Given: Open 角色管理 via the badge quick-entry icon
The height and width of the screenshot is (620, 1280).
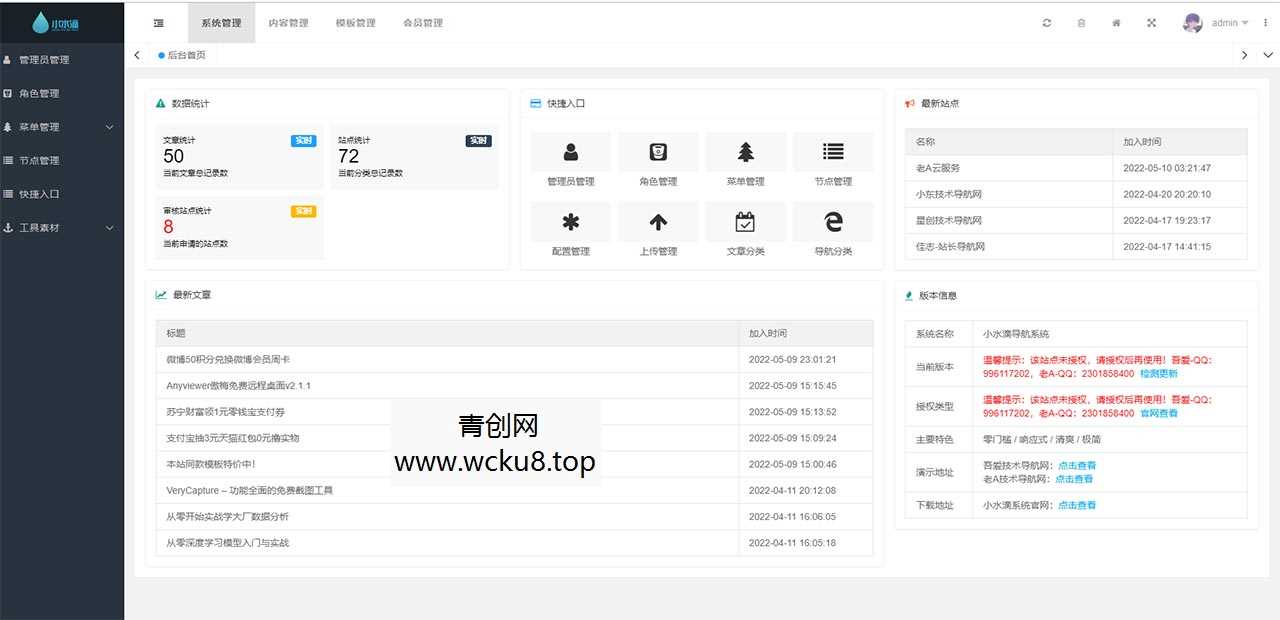Looking at the screenshot, I should (658, 151).
